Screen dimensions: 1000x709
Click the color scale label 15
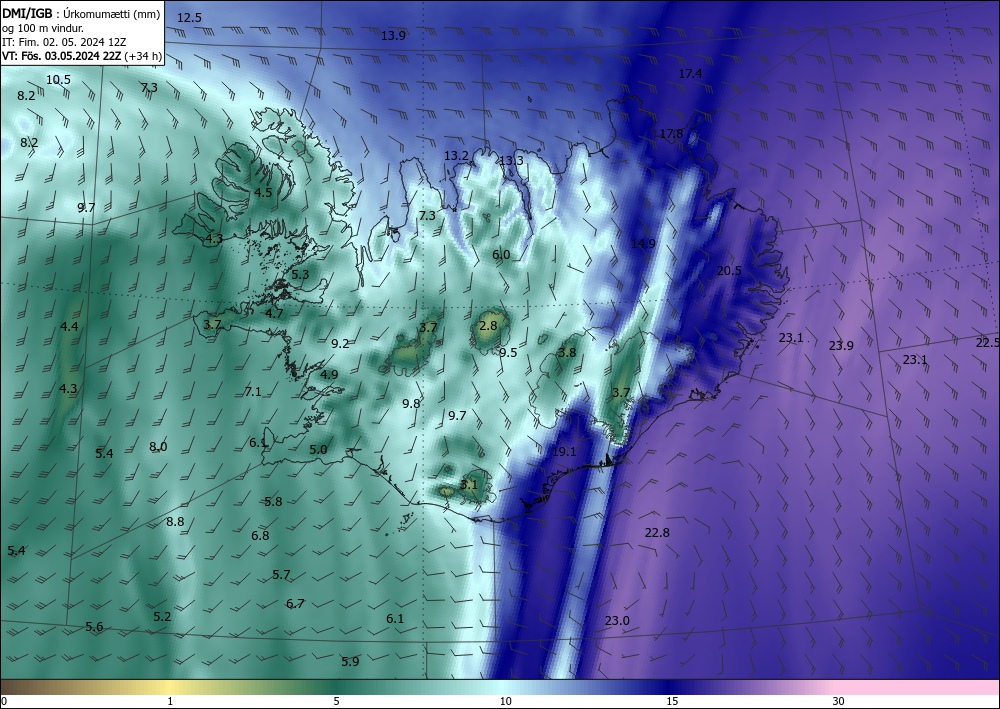point(672,702)
